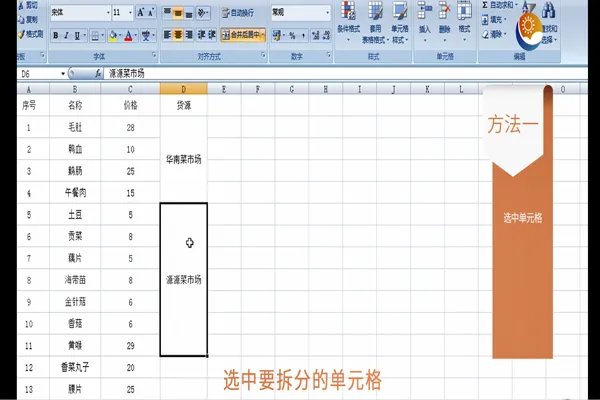
Task: Toggle center horizontal alignment
Action: pyautogui.click(x=178, y=35)
